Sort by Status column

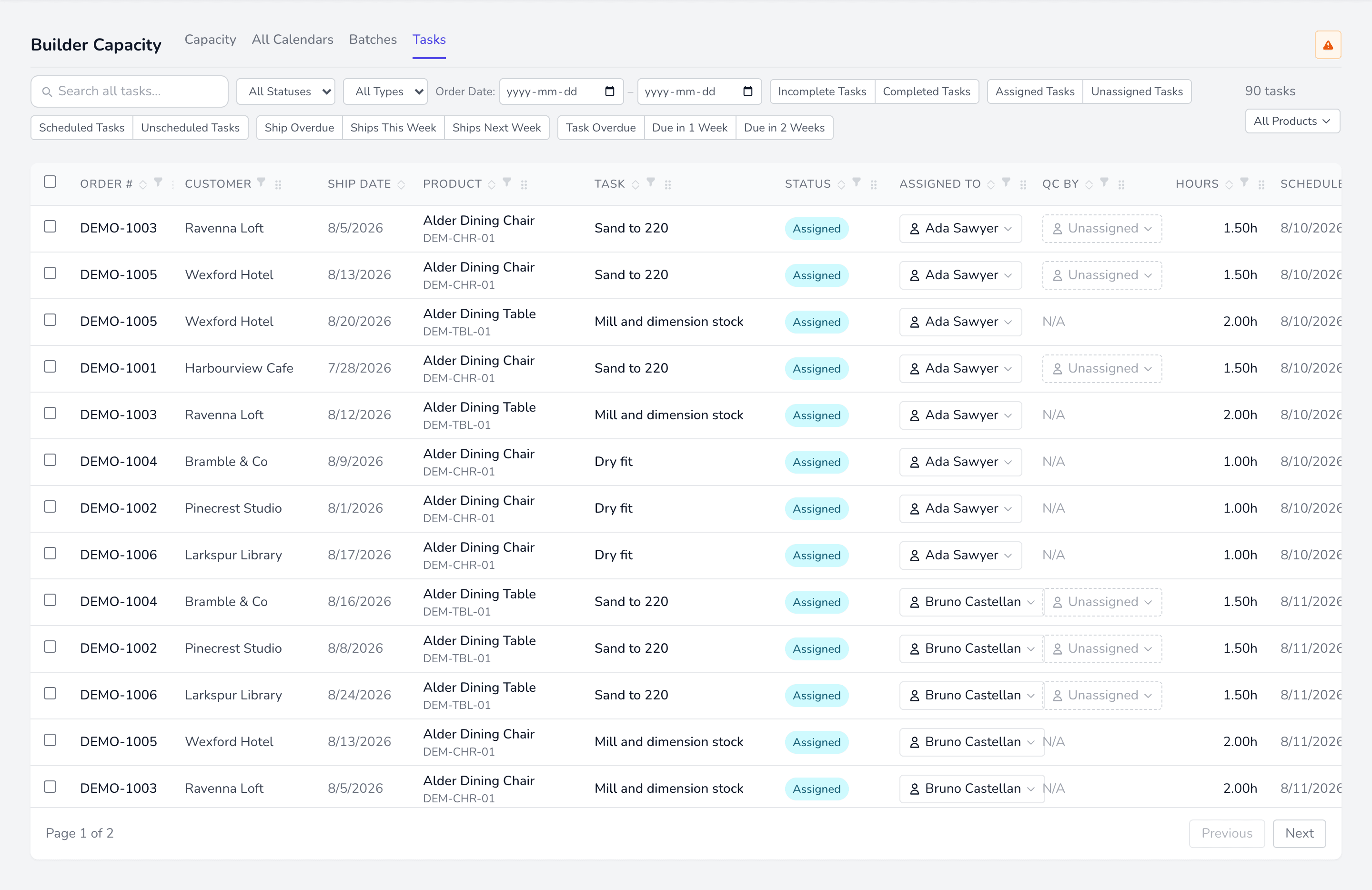[x=841, y=184]
